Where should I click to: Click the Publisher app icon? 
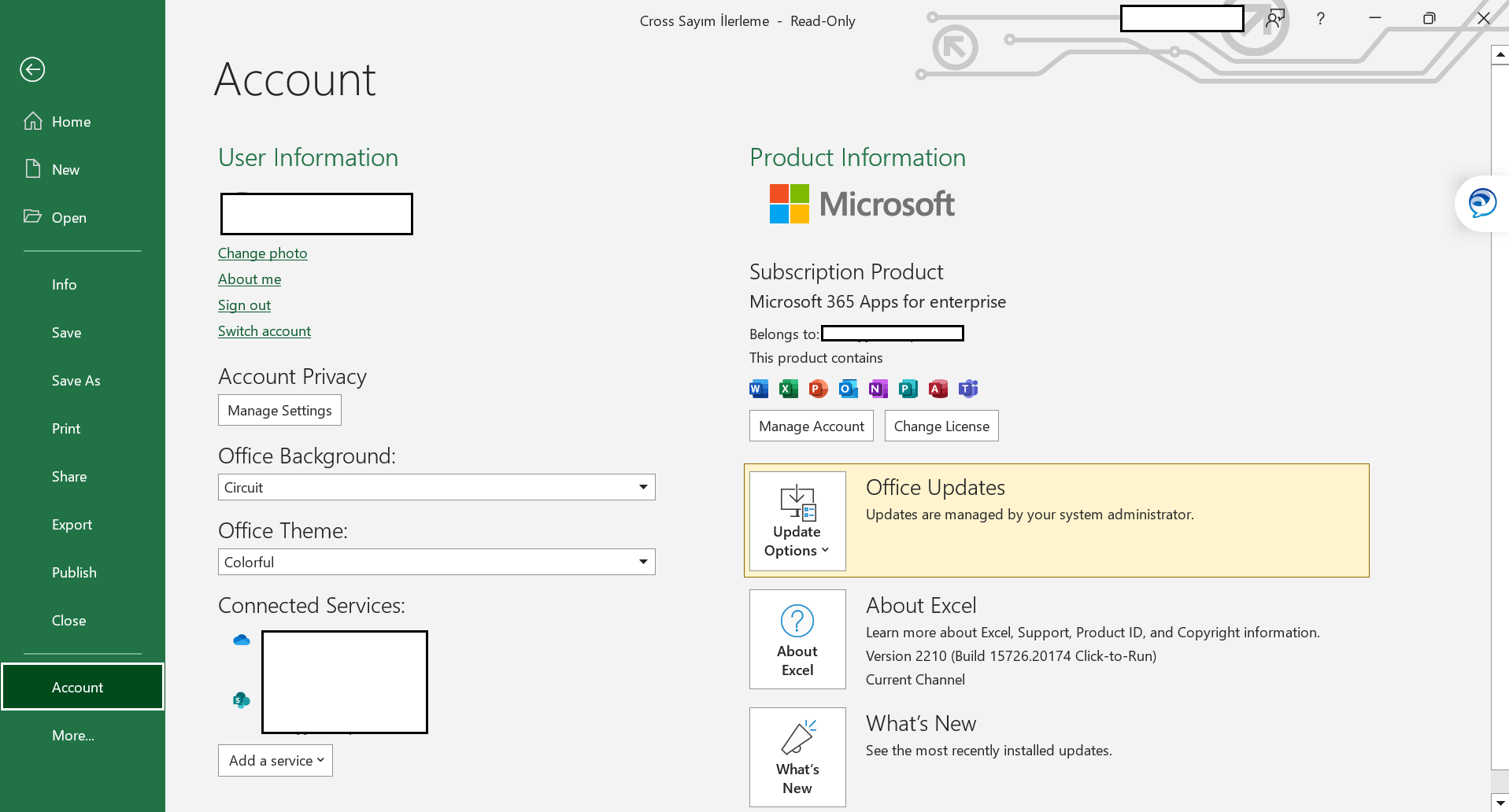point(908,389)
